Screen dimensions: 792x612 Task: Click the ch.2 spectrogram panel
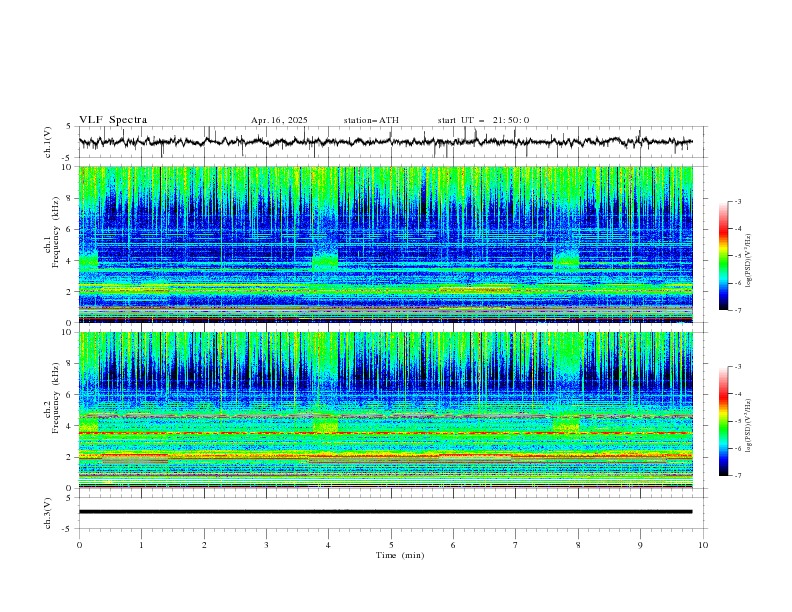click(x=386, y=410)
